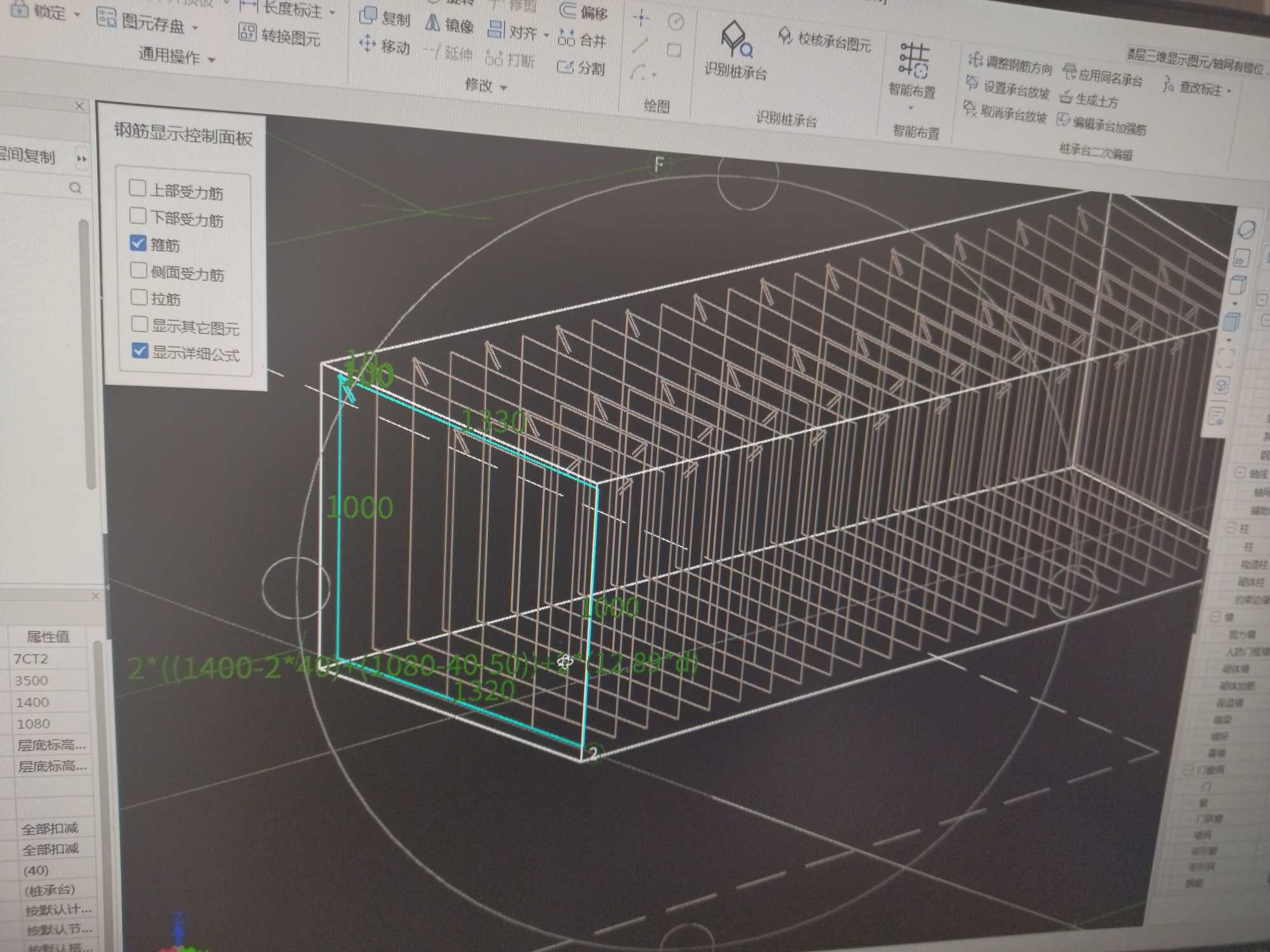The height and width of the screenshot is (952, 1270).
Task: Click the 7CT2 property value
Action: coord(30,659)
